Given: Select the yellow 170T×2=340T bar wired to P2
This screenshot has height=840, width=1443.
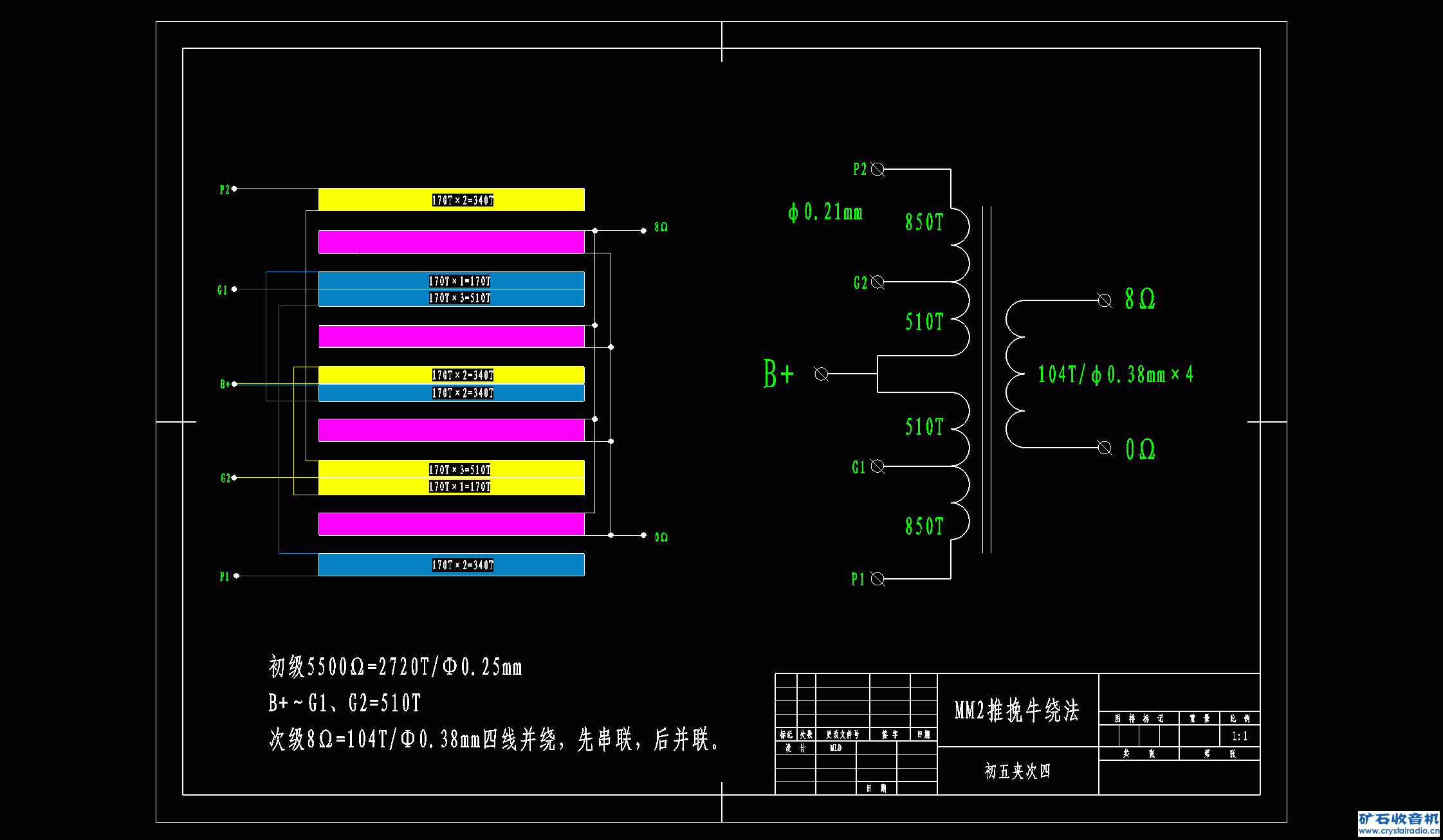Looking at the screenshot, I should (452, 199).
